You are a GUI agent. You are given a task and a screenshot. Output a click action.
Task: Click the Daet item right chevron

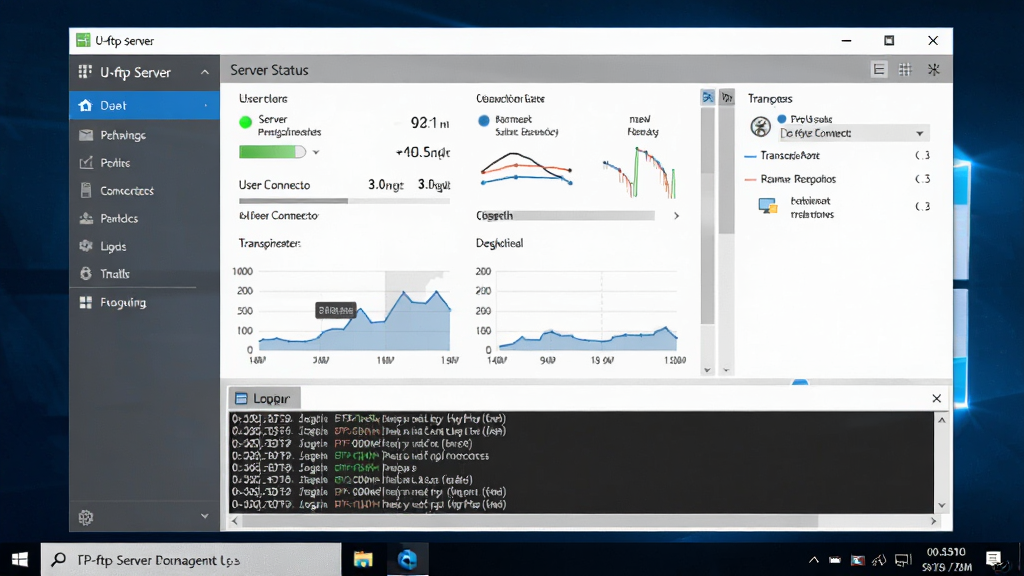(206, 106)
